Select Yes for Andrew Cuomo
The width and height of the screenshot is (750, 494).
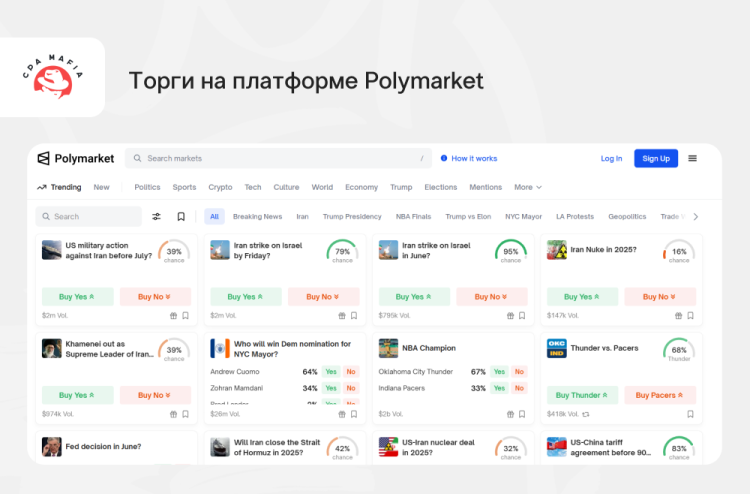point(330,372)
